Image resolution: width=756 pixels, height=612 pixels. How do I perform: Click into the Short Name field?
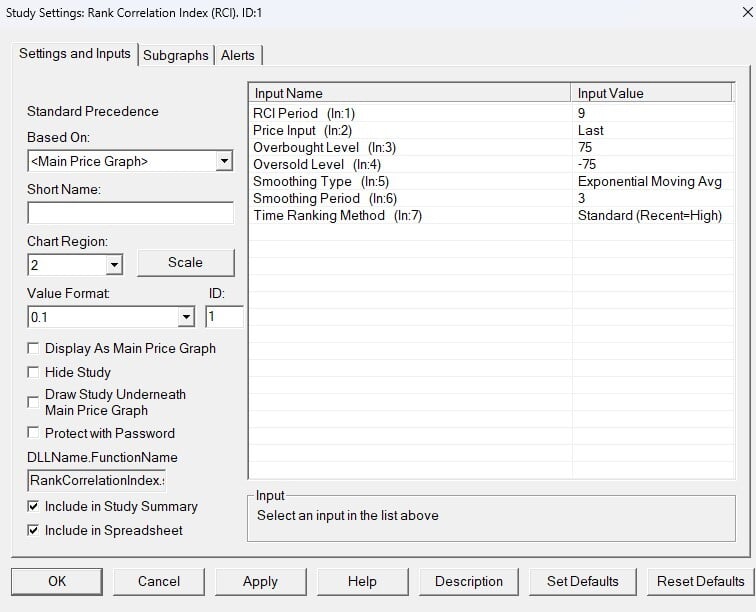coord(130,213)
